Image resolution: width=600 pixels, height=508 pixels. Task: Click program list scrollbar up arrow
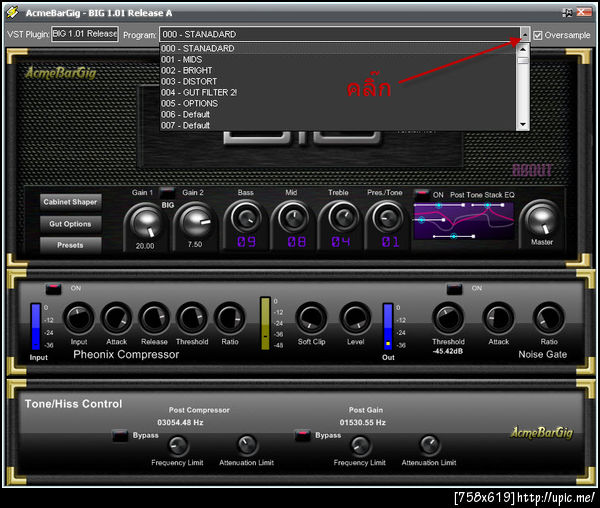point(523,49)
